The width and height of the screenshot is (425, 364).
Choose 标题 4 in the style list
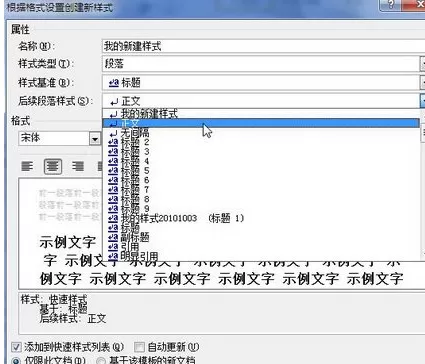click(261, 161)
